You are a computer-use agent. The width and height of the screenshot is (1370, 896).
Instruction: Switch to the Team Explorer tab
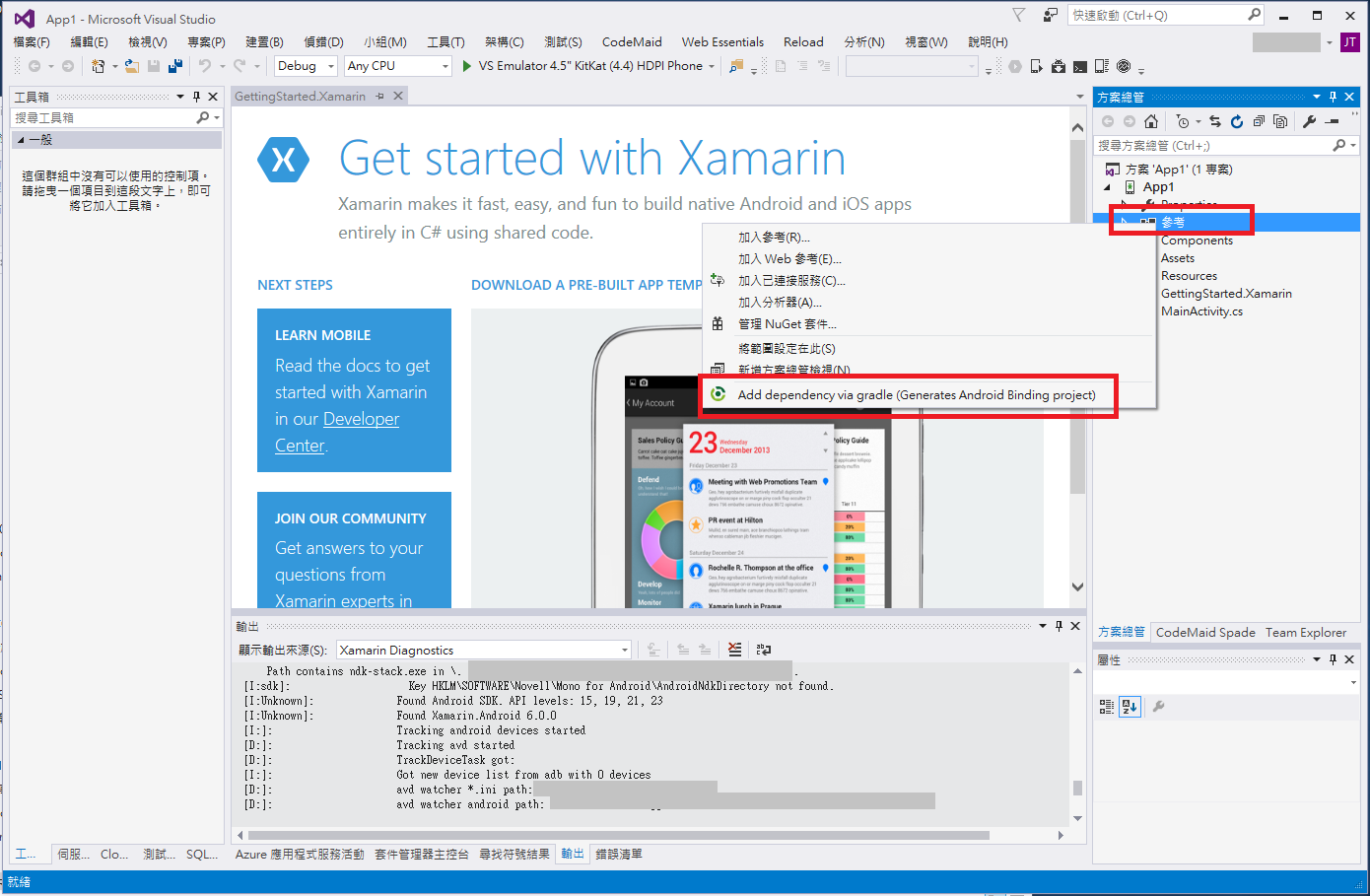1306,633
